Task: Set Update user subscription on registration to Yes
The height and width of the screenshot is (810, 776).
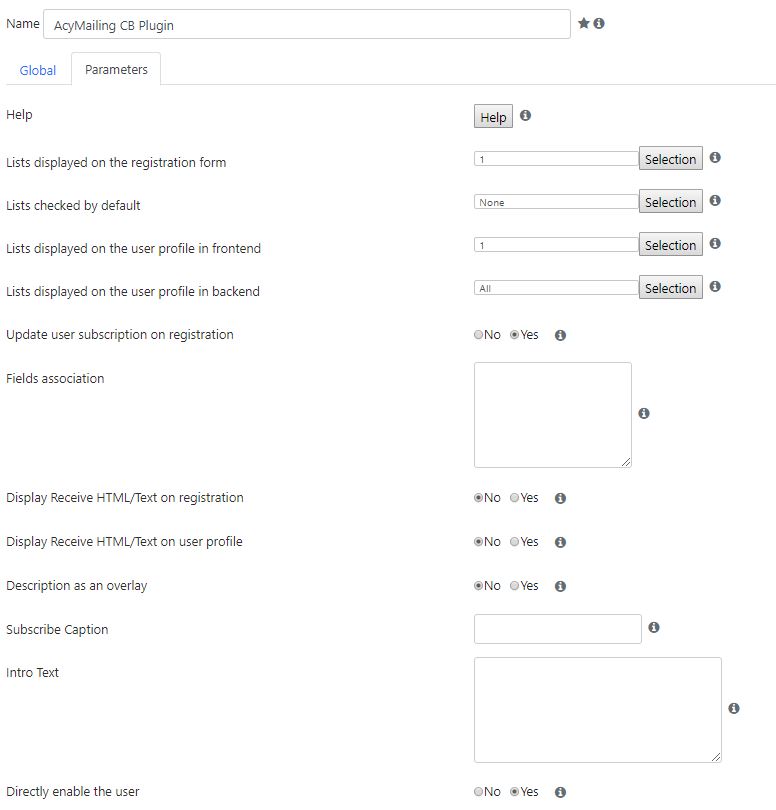Action: tap(515, 335)
